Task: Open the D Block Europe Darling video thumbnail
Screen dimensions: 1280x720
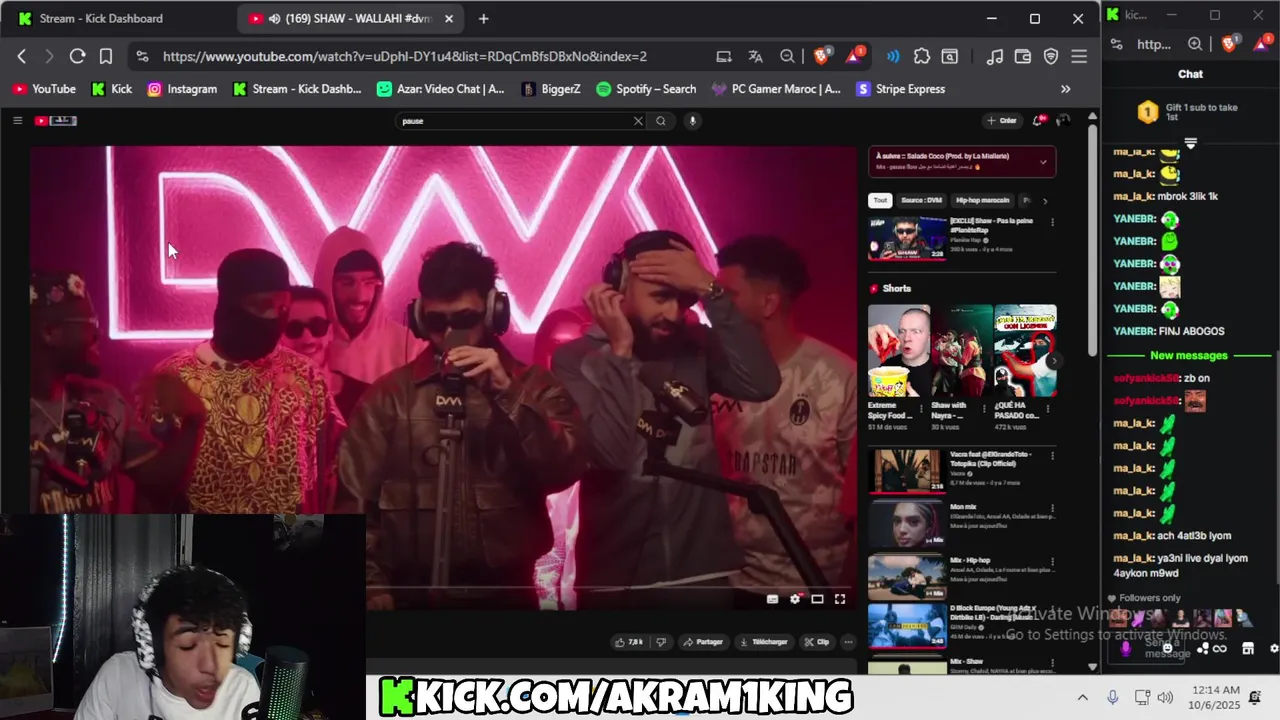Action: 907,626
